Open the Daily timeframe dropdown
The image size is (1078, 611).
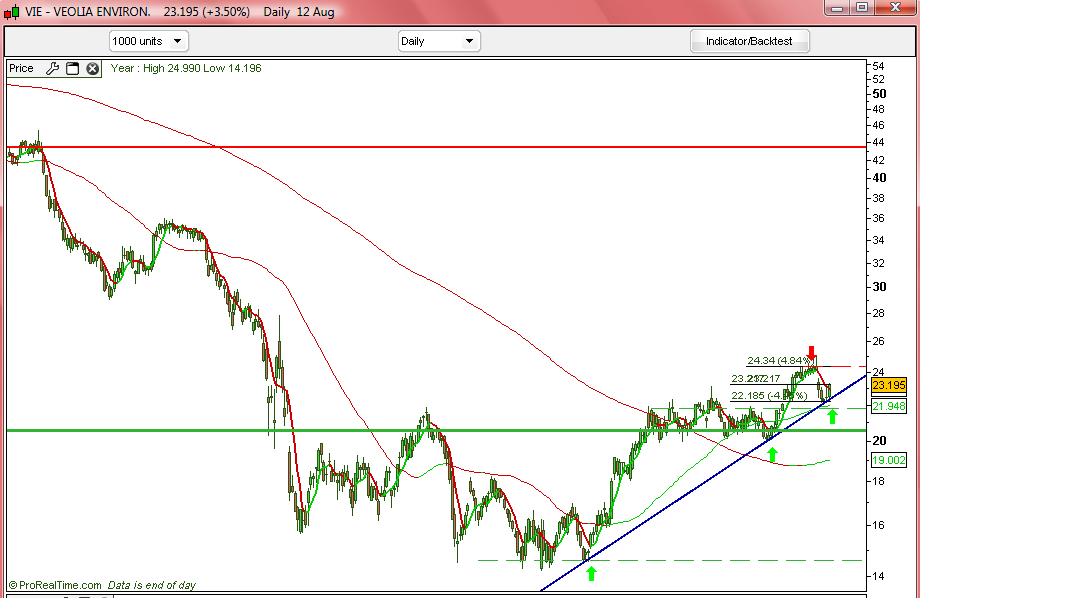(439, 41)
